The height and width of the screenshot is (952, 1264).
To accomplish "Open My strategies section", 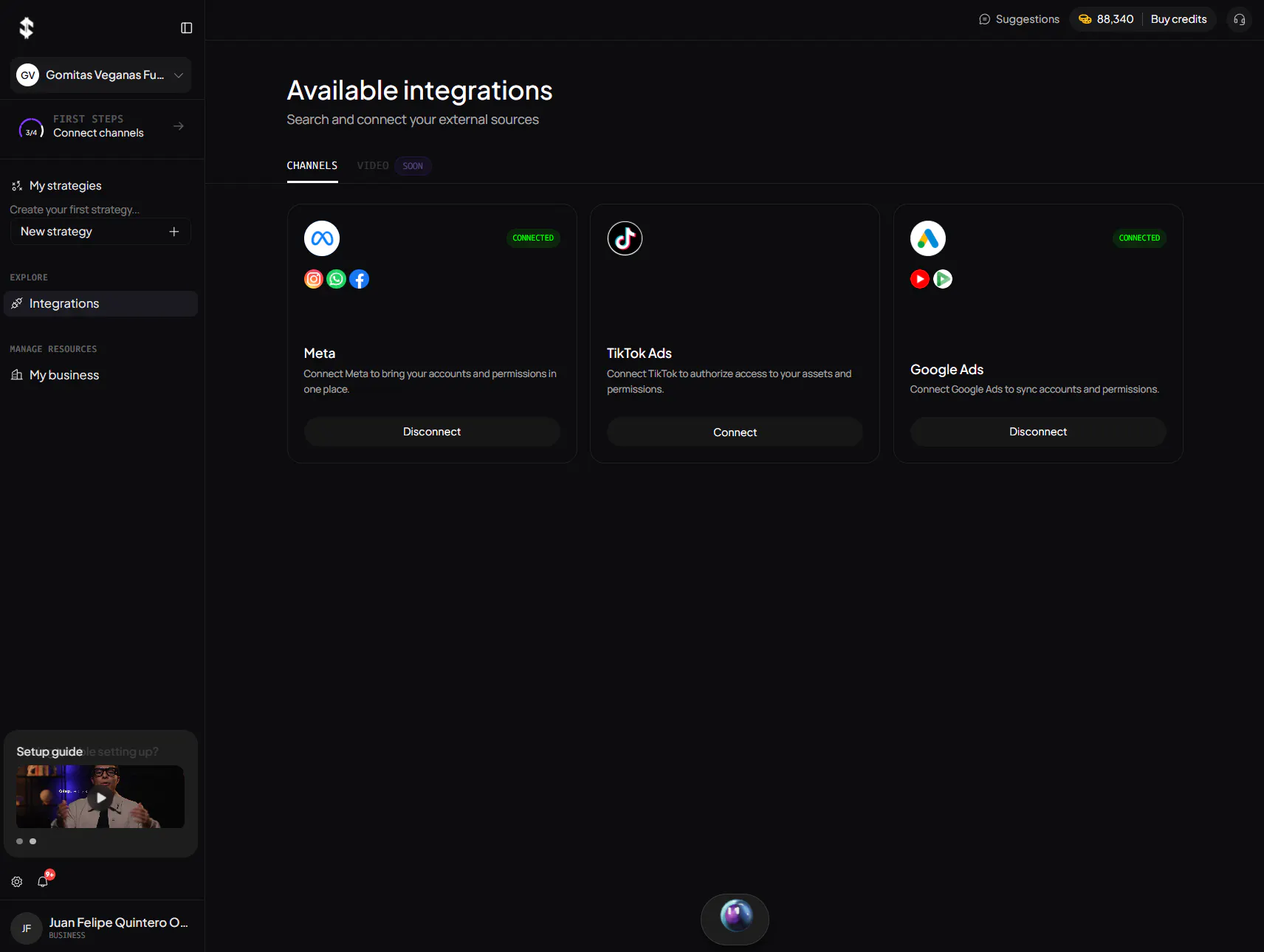I will click(x=66, y=186).
